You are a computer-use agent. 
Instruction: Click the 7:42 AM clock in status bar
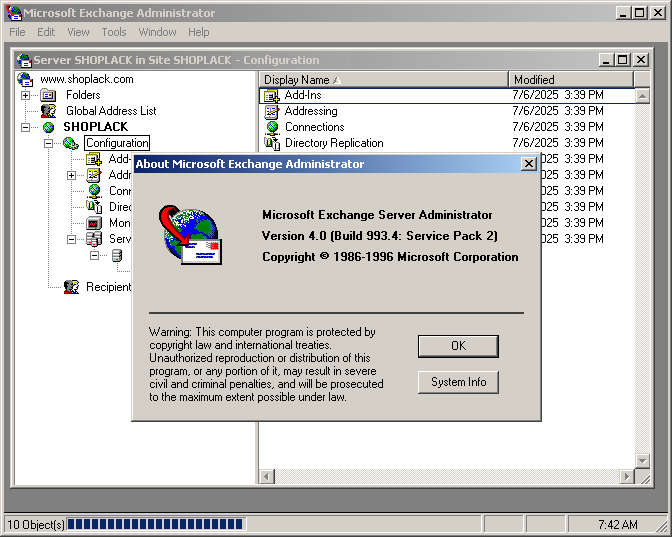pyautogui.click(x=618, y=525)
